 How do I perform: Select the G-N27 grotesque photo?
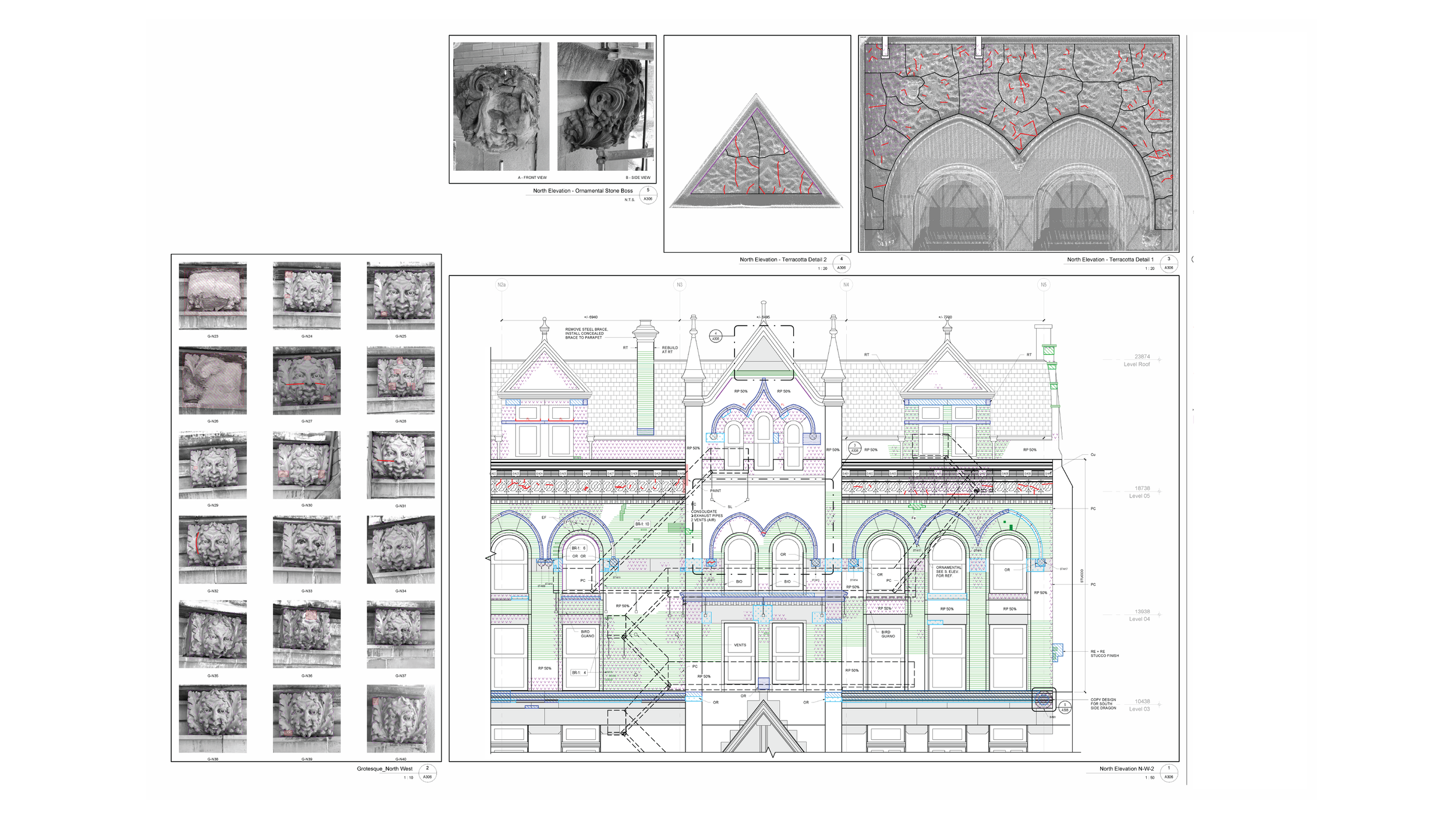pyautogui.click(x=306, y=380)
